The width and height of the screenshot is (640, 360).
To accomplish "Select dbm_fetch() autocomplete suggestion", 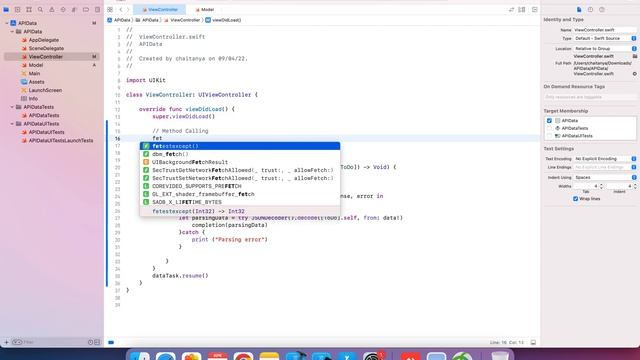I will point(240,154).
